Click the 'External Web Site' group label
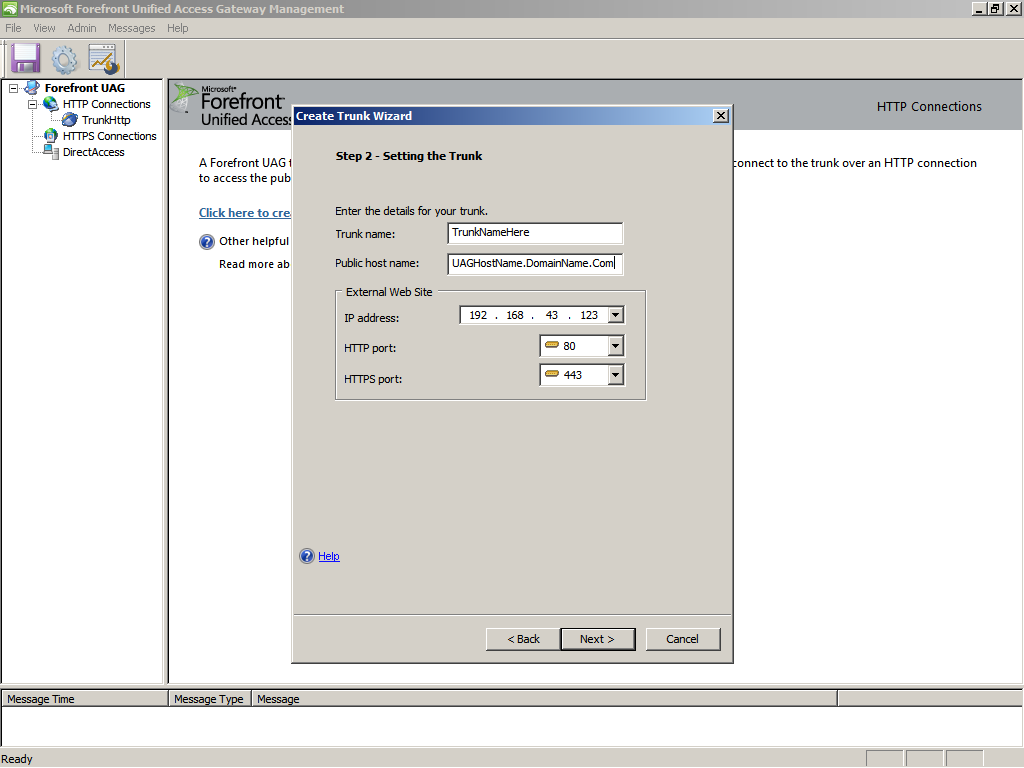Screen dimensions: 1024x768 click(389, 292)
